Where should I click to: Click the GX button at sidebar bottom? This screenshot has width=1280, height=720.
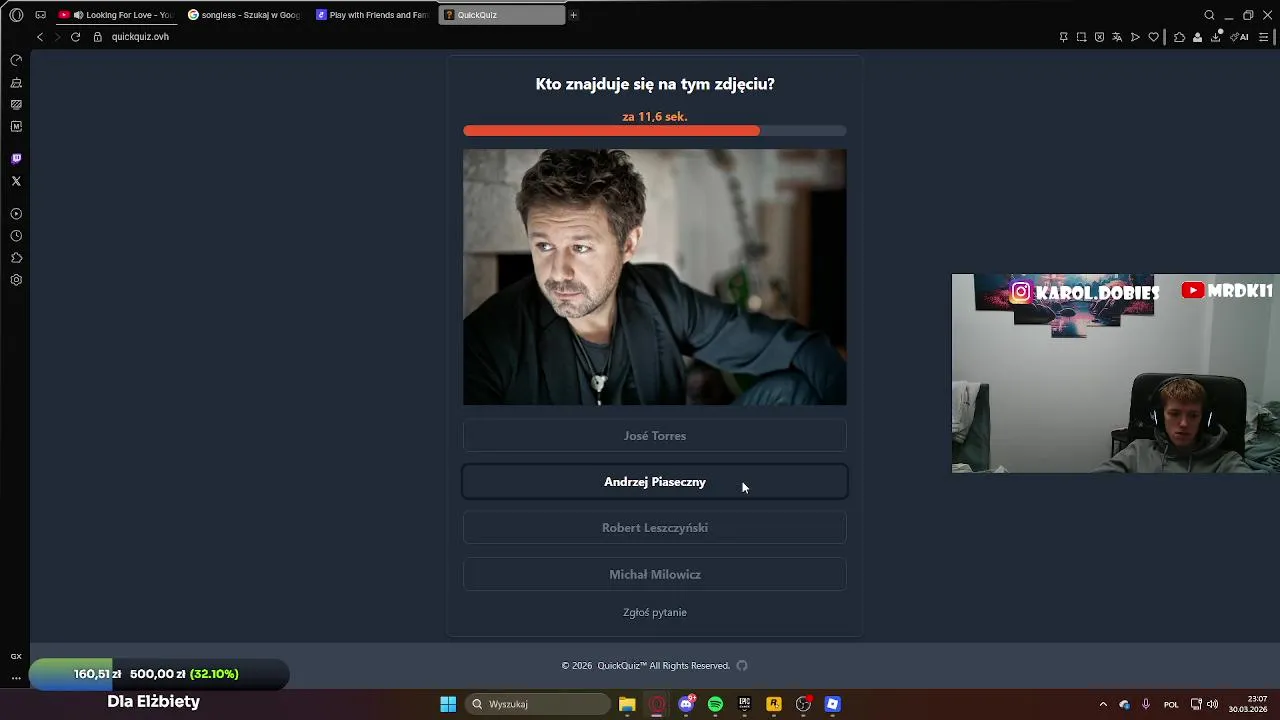[x=16, y=656]
